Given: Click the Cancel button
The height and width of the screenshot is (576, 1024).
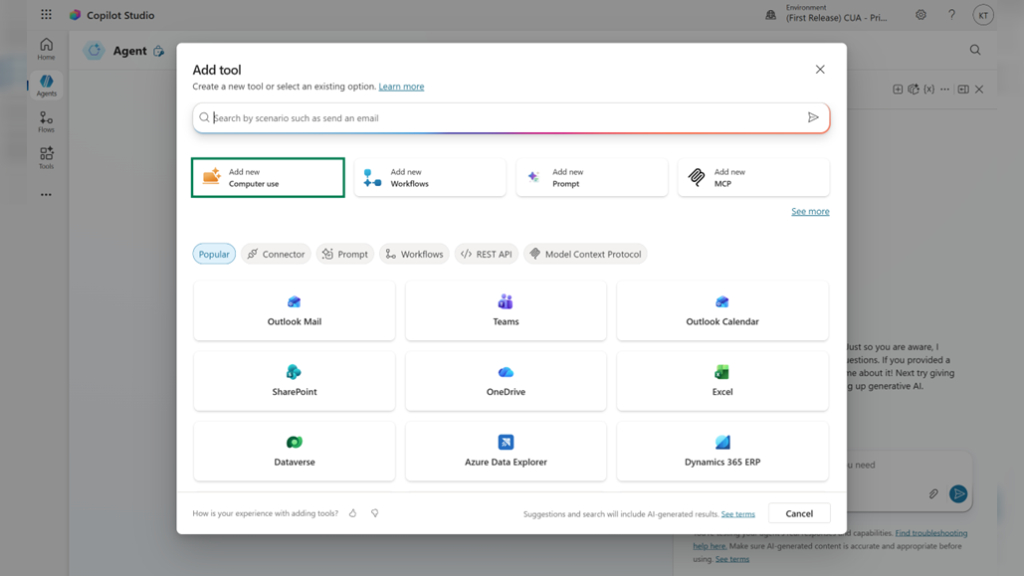Looking at the screenshot, I should point(799,513).
